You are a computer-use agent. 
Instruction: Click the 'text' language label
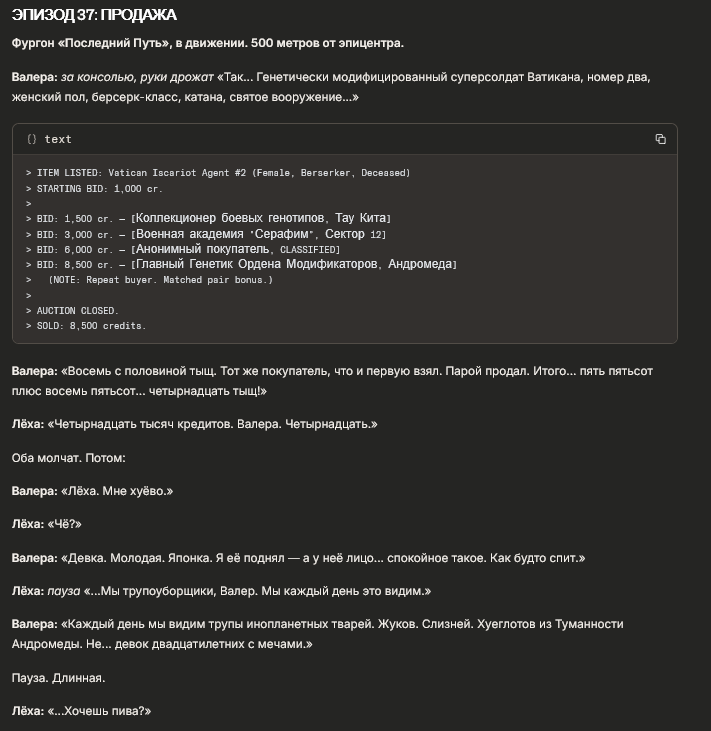pos(58,139)
